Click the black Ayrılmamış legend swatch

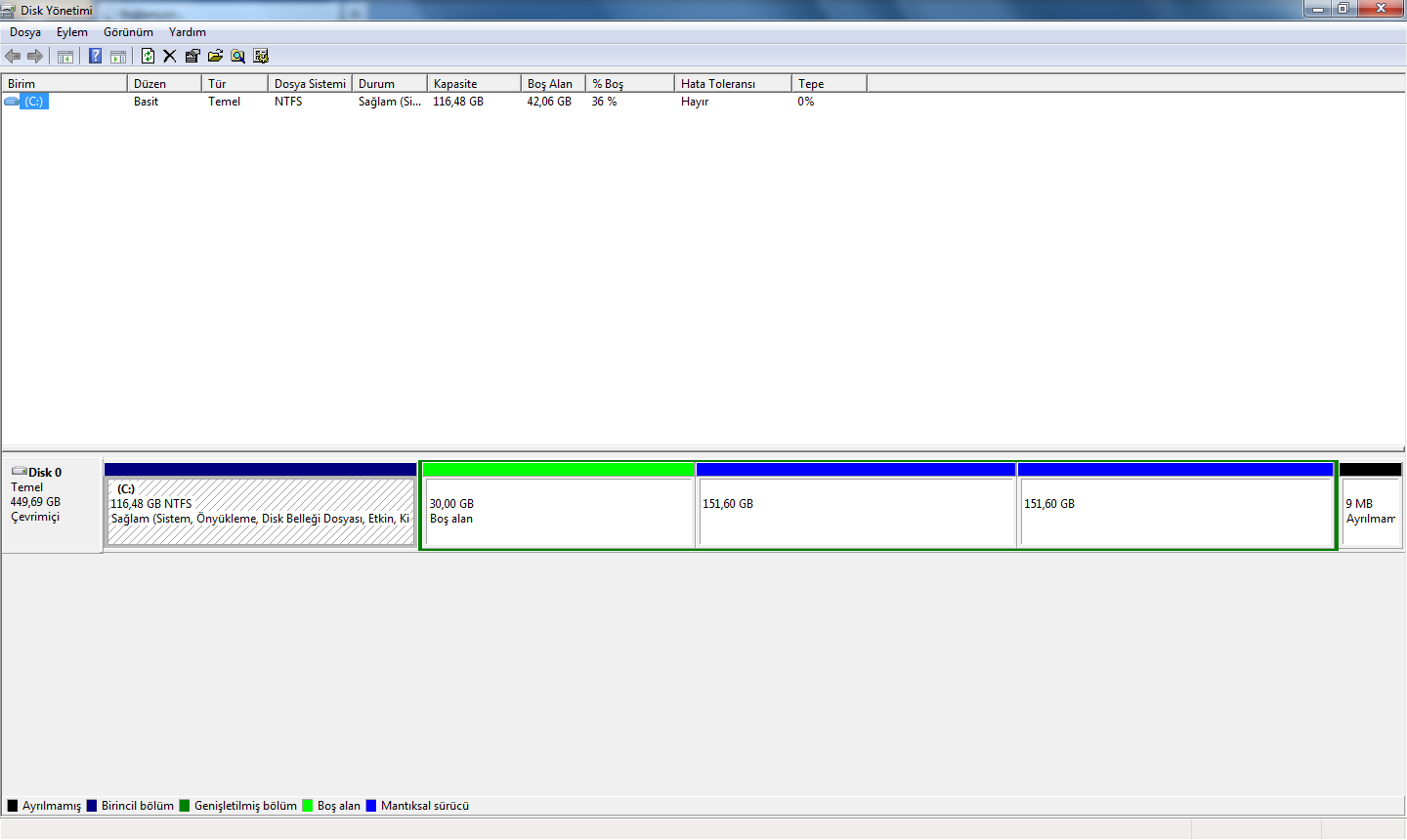[13, 806]
